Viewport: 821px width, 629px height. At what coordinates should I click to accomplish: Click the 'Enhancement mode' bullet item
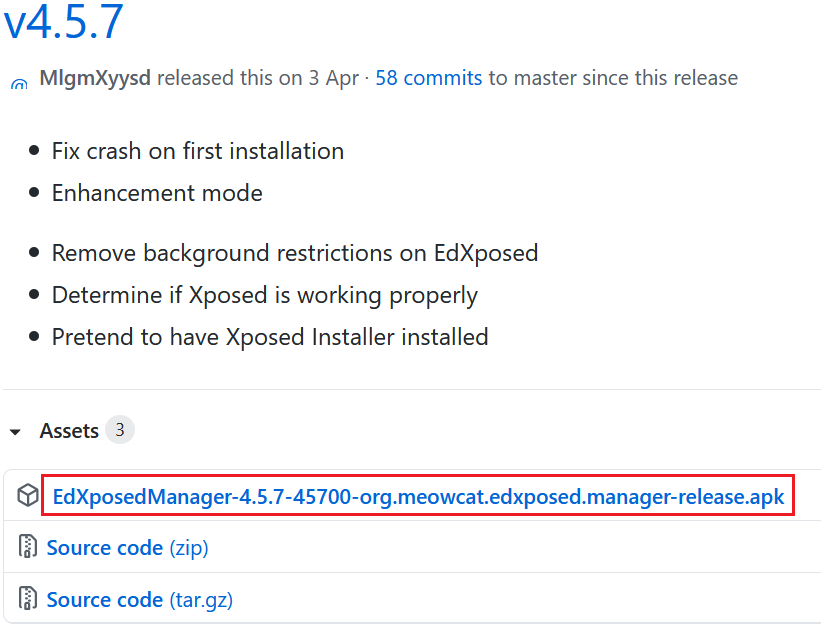(x=157, y=193)
